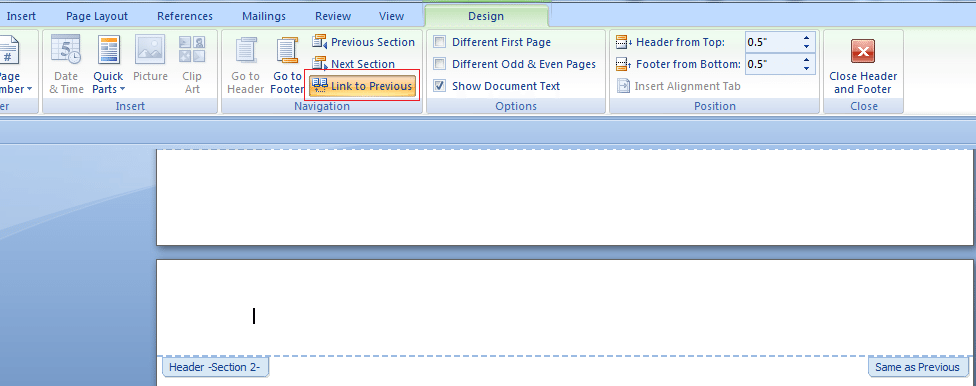Navigate to Next Section
This screenshot has height=386, width=976.
(x=354, y=64)
